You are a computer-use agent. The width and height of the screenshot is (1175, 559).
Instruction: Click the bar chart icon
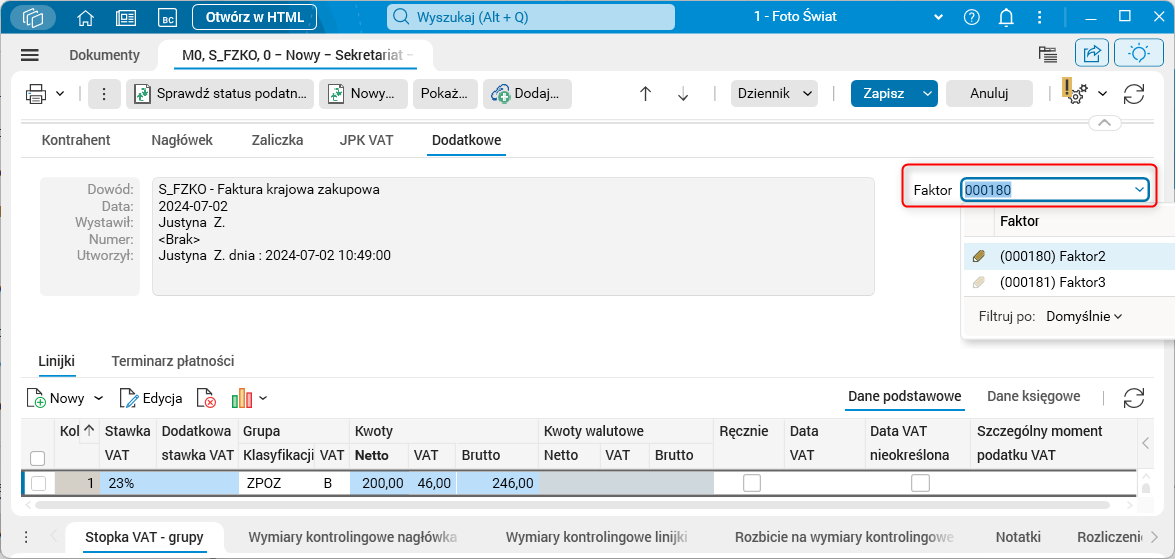coord(241,398)
